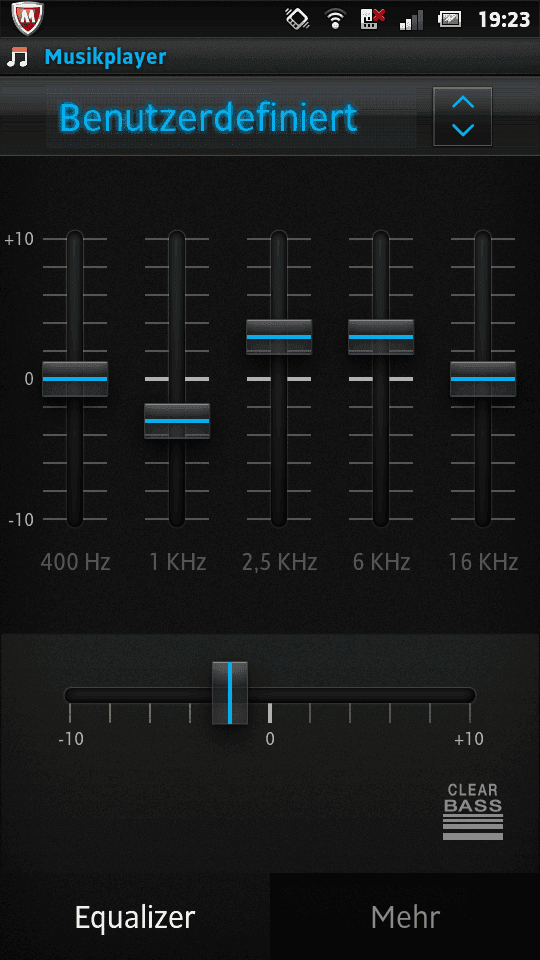Click the 16 KHz slider handle
This screenshot has height=960, width=540.
(483, 379)
